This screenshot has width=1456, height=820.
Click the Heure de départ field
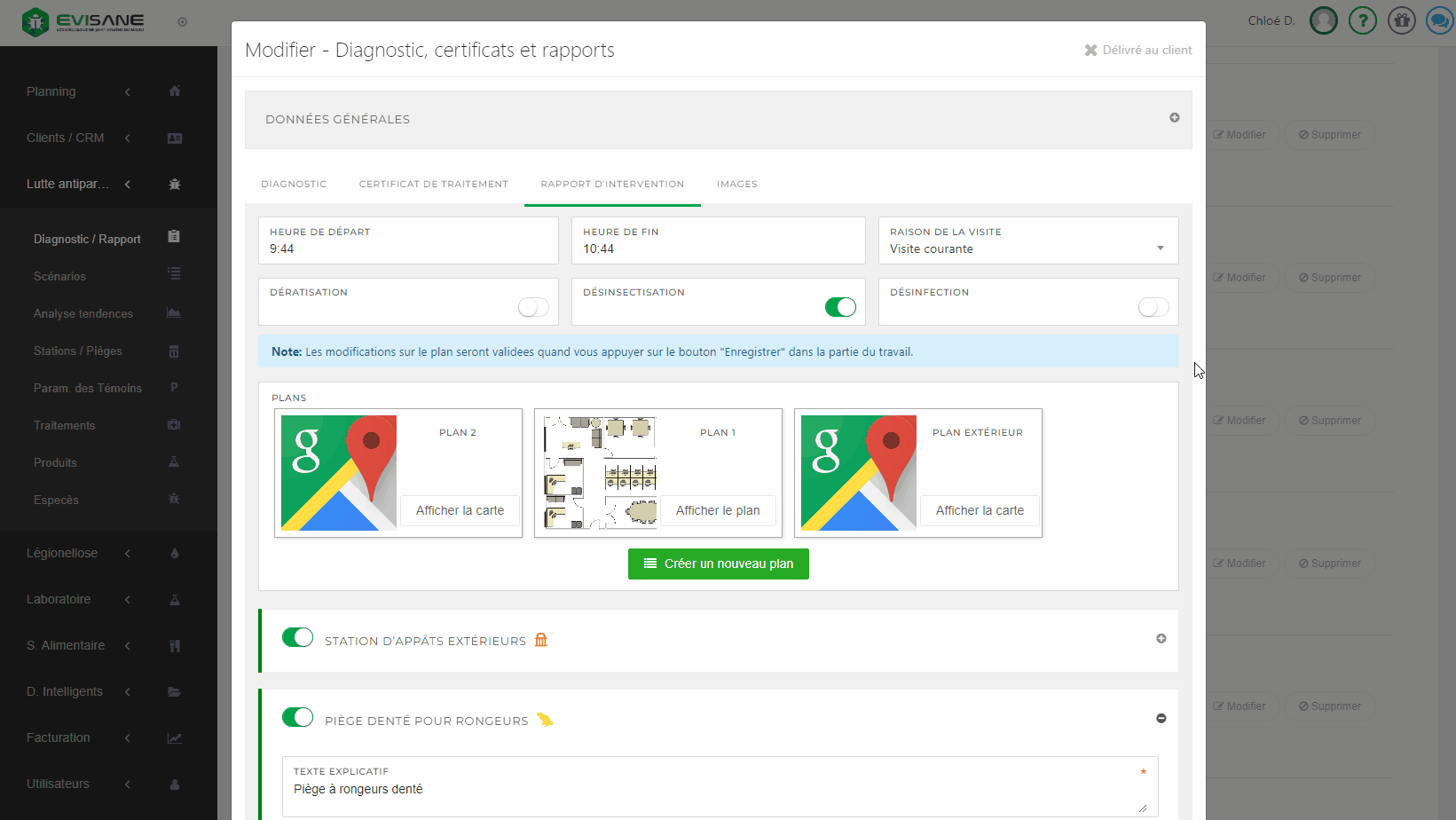pos(408,248)
